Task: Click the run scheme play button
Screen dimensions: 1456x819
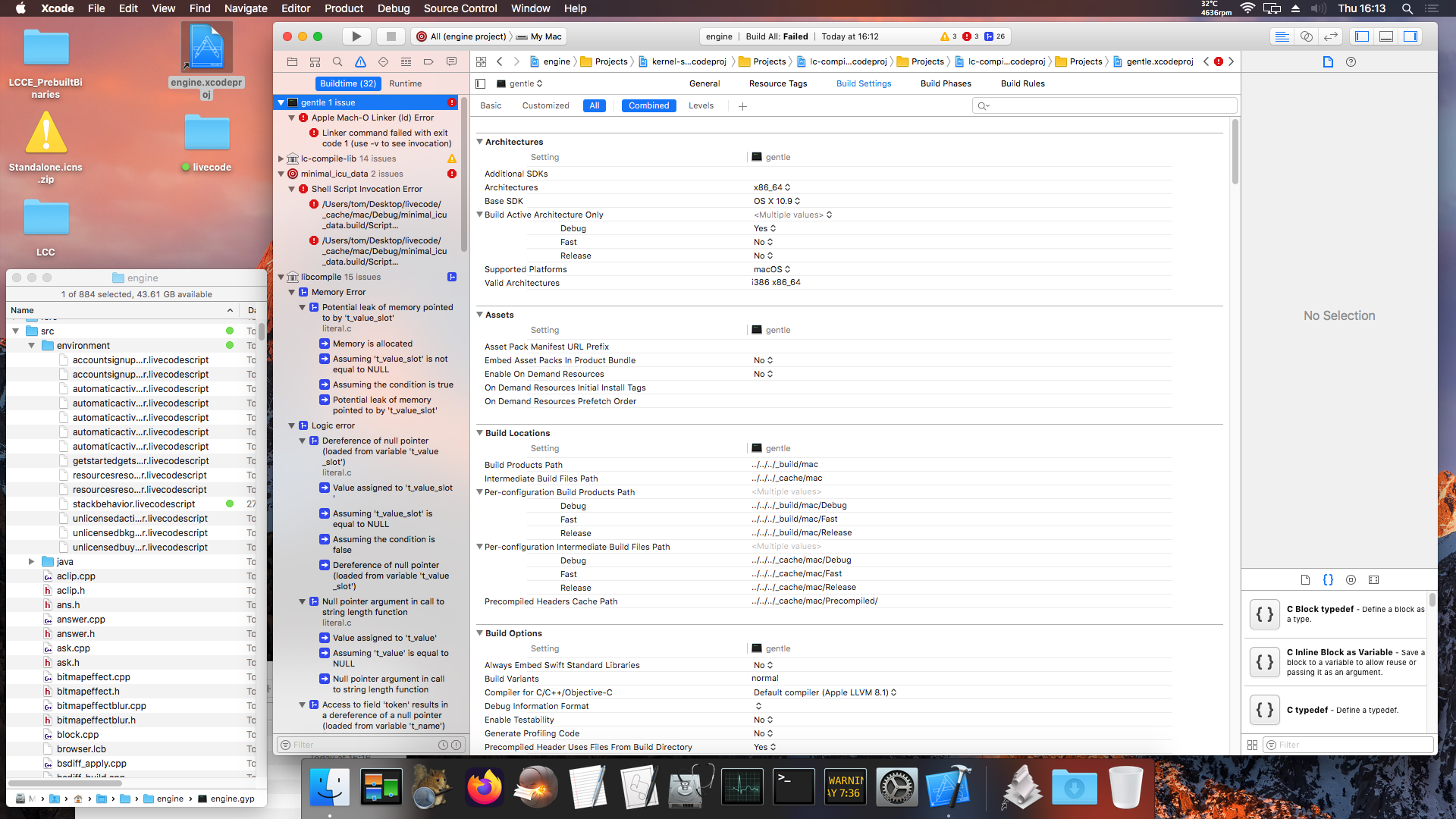Action: (357, 37)
